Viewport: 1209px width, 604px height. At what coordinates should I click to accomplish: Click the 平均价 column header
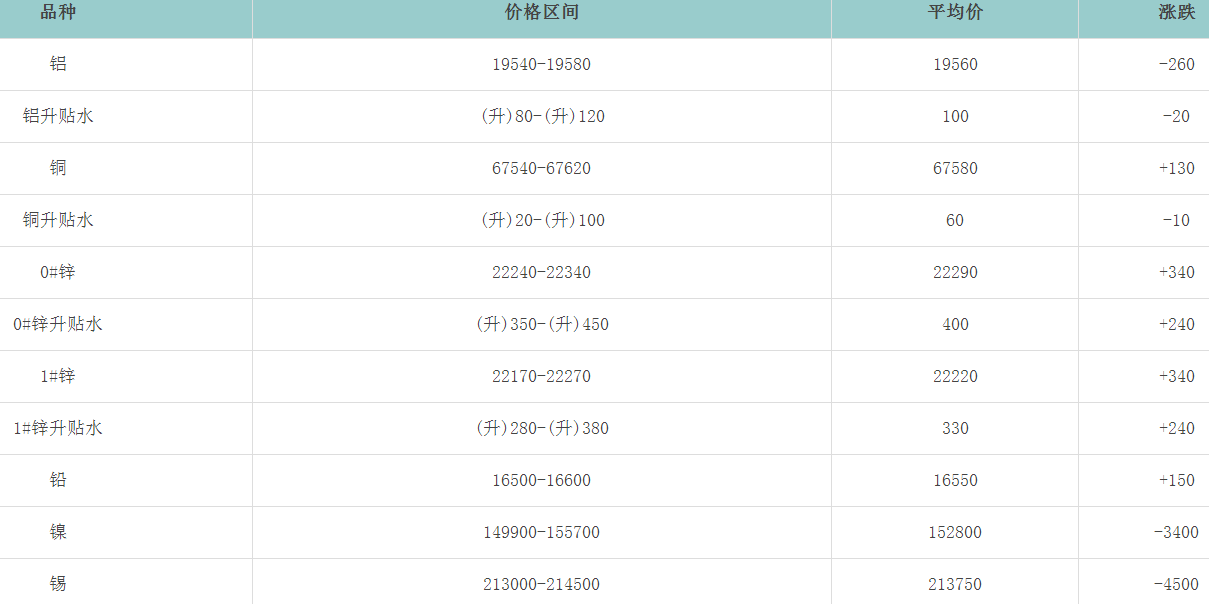(955, 13)
